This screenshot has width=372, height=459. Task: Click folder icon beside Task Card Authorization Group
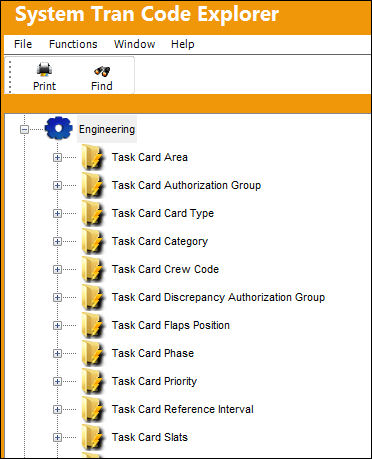(92, 185)
